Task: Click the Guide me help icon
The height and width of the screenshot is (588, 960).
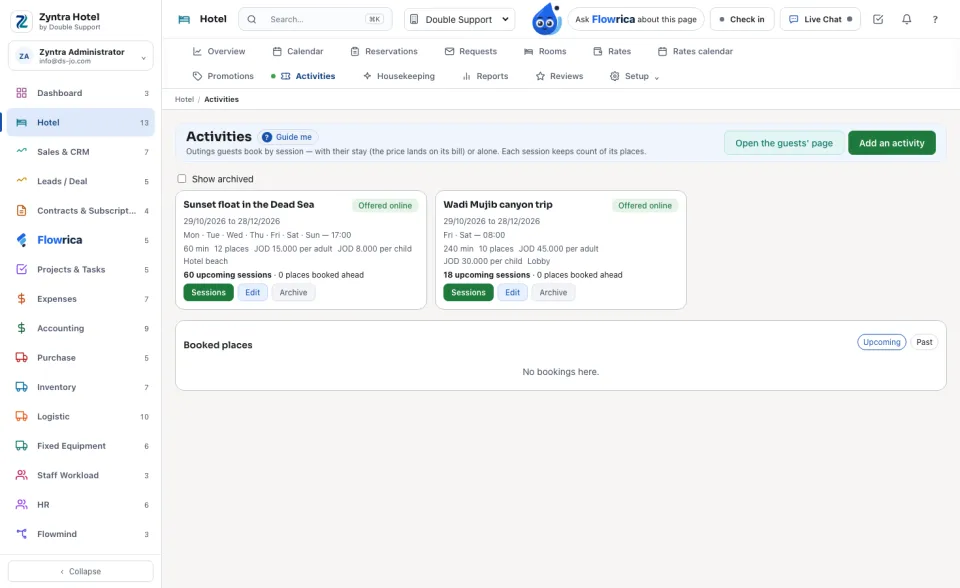Action: click(x=267, y=137)
